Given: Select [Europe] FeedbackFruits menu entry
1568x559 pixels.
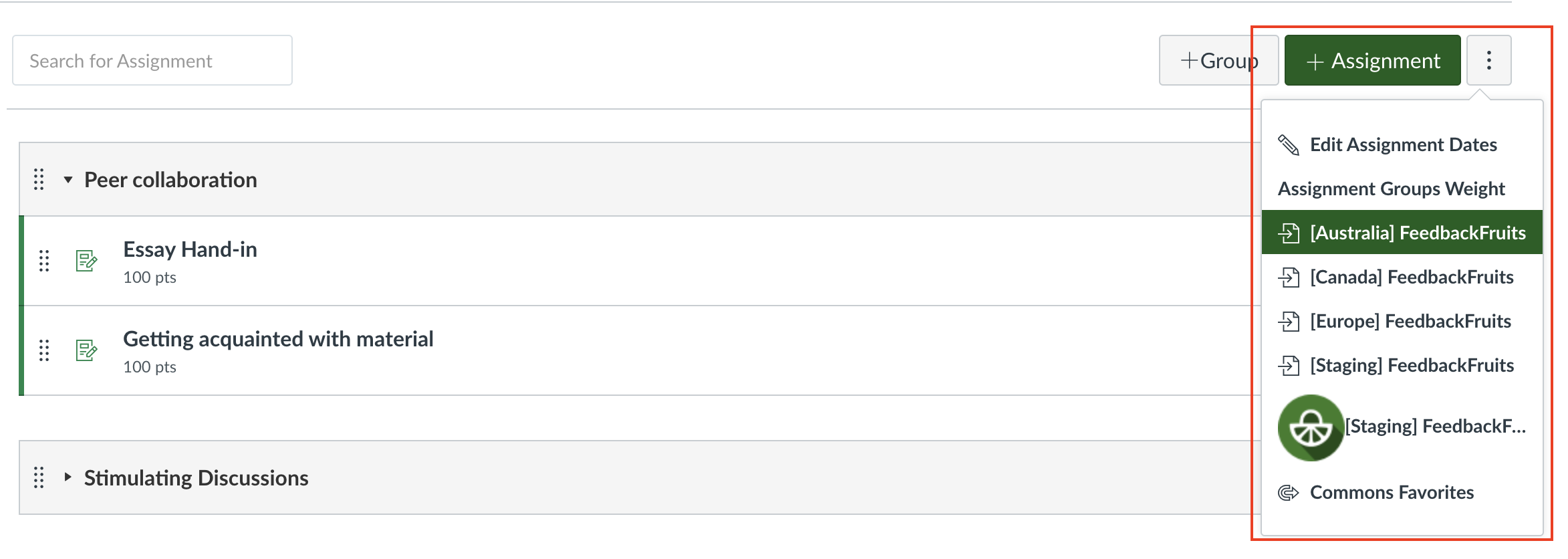Looking at the screenshot, I should (1402, 321).
